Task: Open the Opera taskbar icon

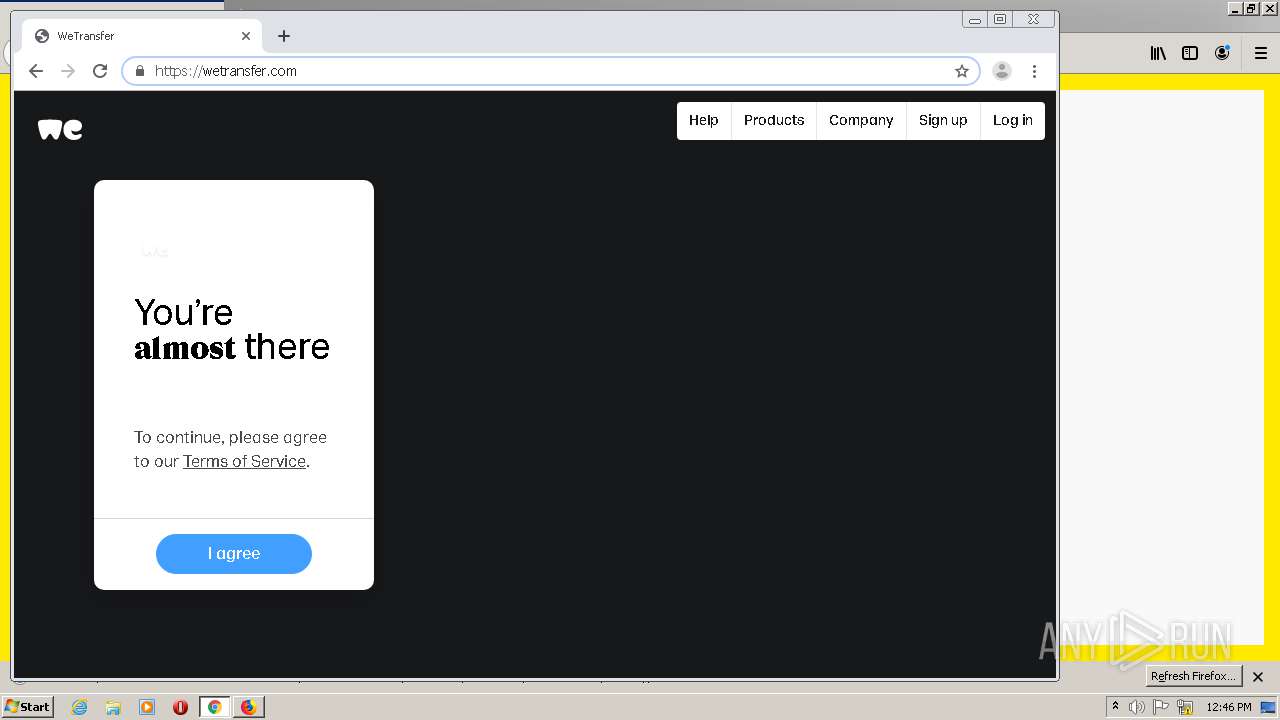Action: click(x=180, y=707)
